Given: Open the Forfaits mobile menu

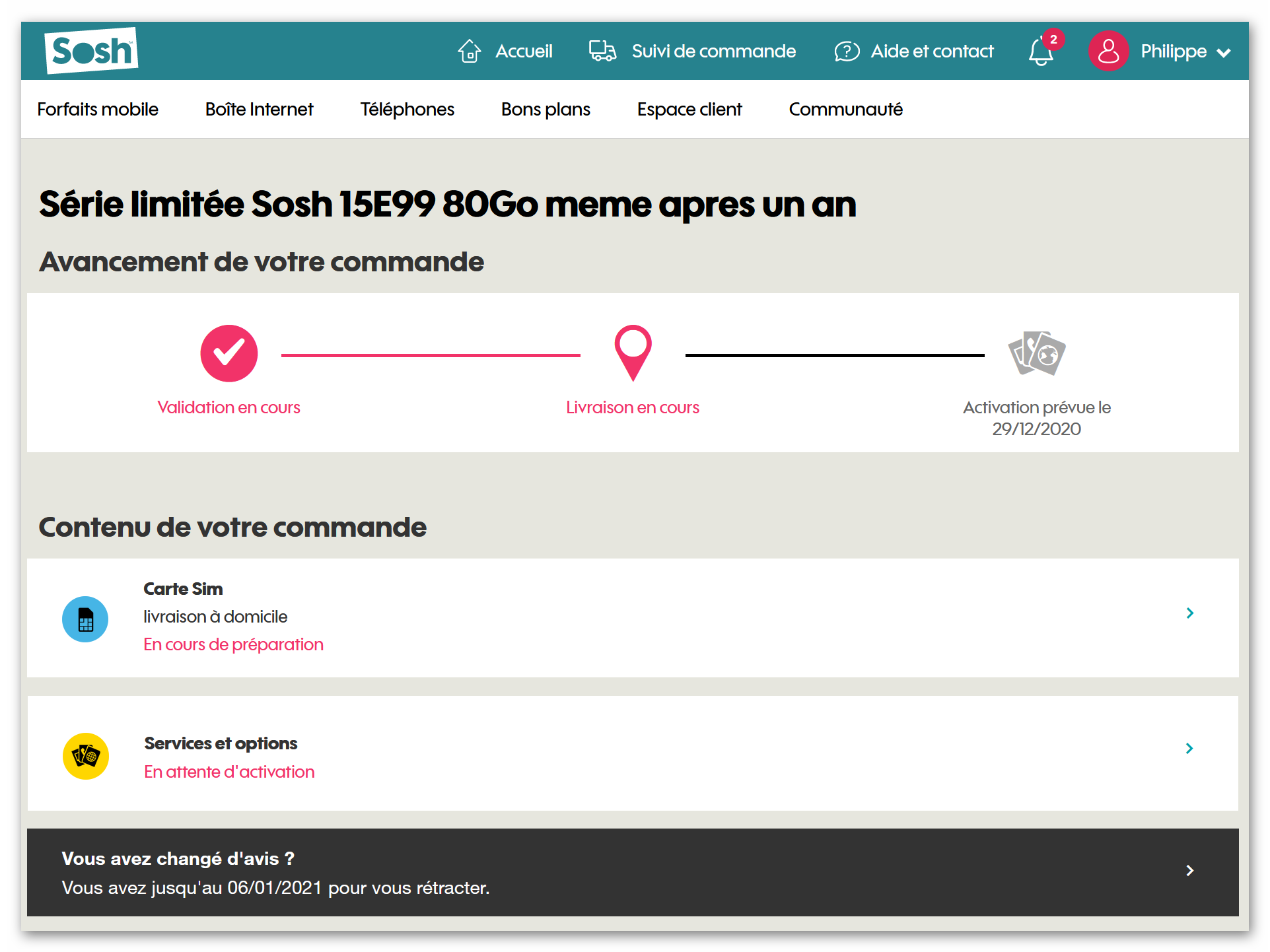Looking at the screenshot, I should [98, 110].
